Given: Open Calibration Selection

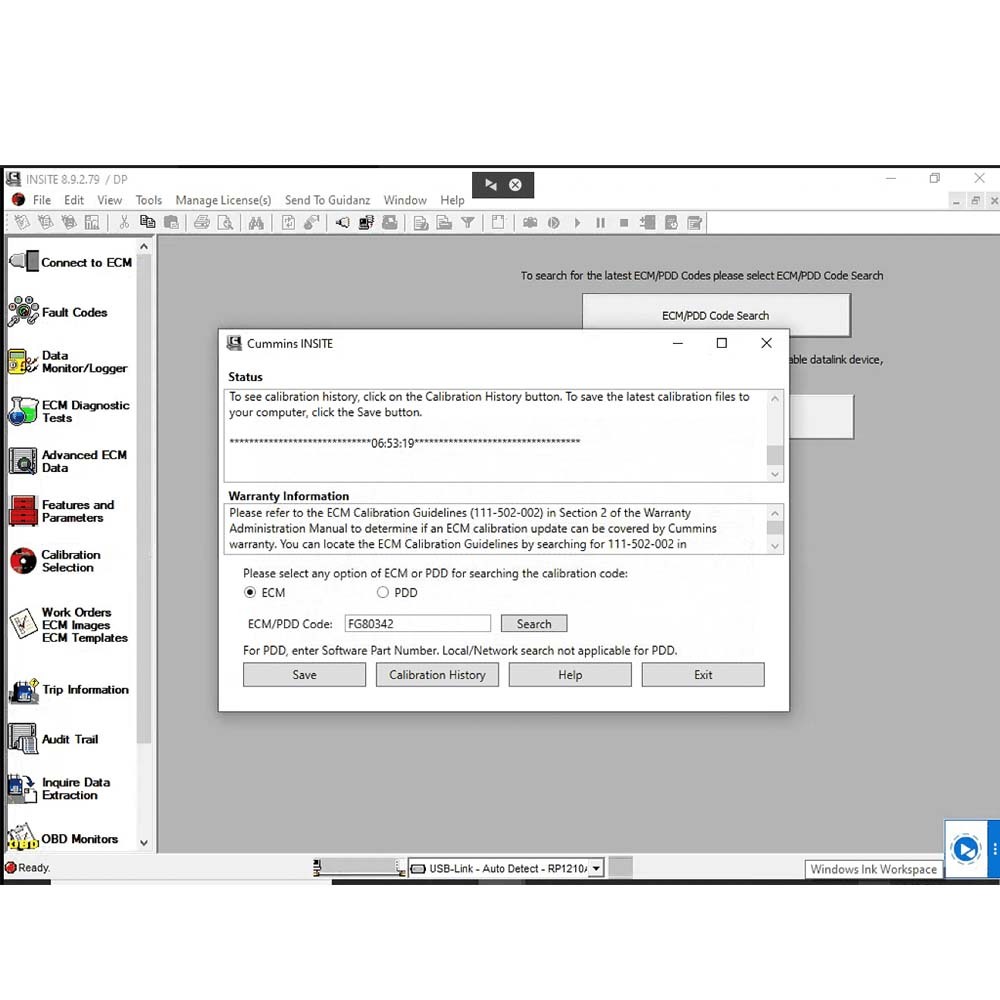Looking at the screenshot, I should point(55,561).
